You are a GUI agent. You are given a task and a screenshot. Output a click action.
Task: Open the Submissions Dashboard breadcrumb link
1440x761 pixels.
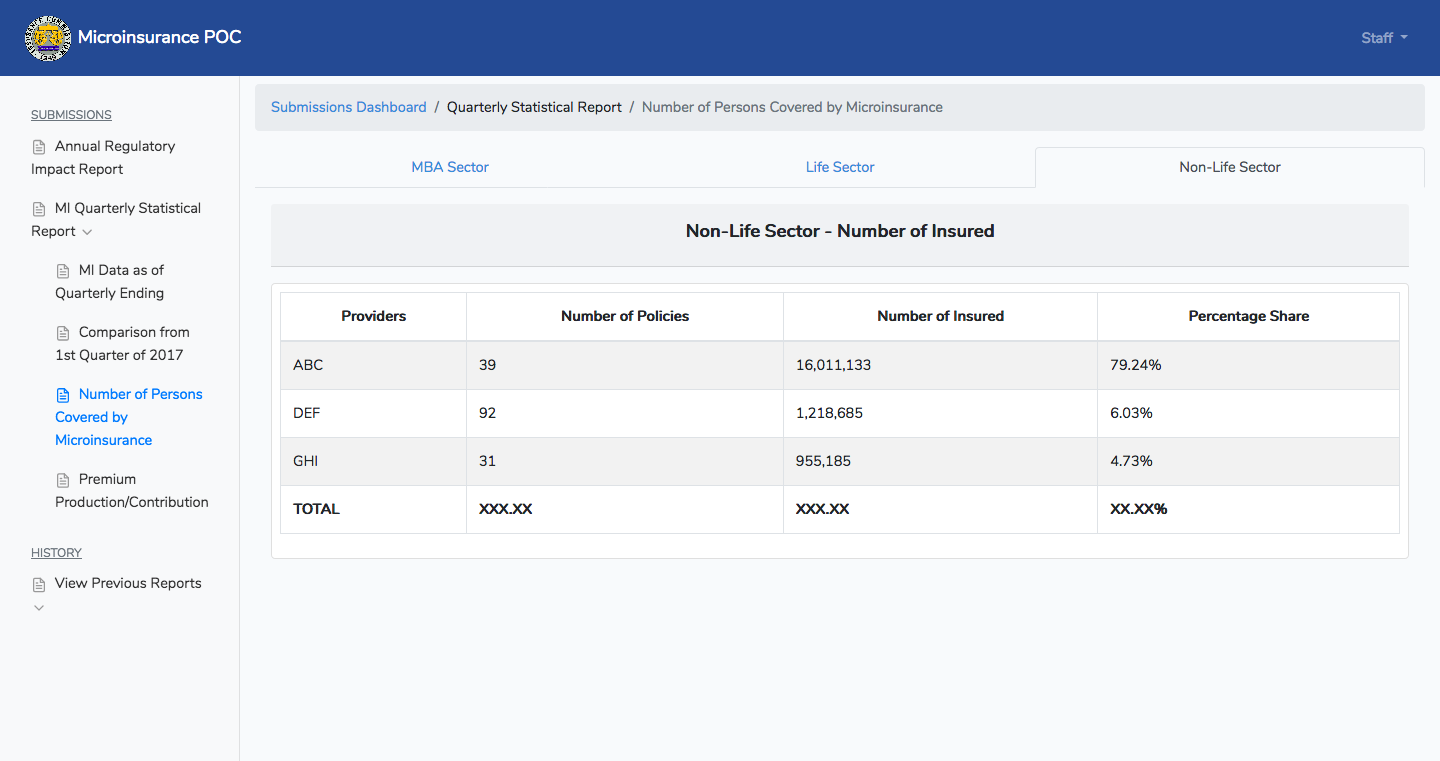pos(348,107)
